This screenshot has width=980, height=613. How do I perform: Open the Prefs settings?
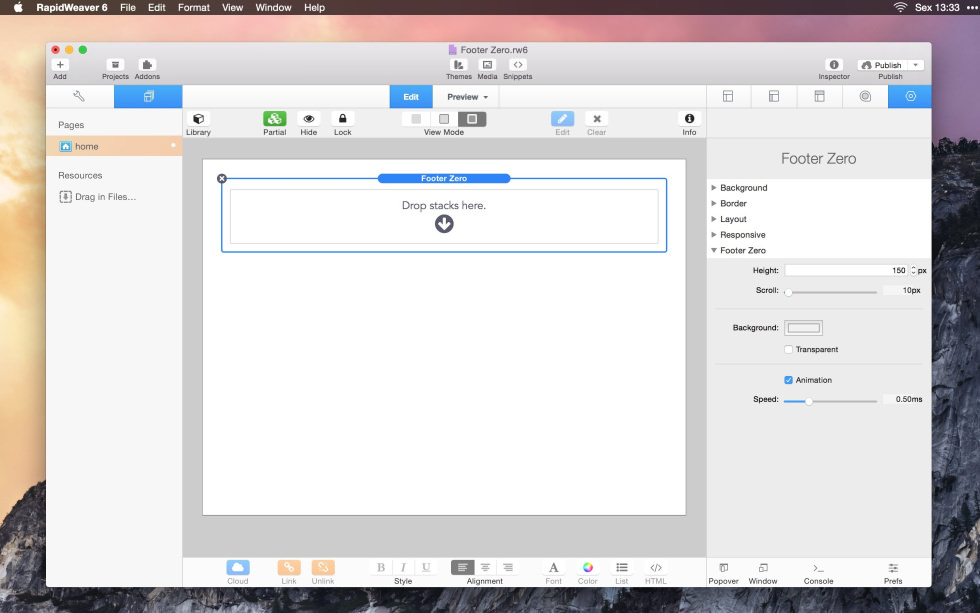pyautogui.click(x=893, y=568)
